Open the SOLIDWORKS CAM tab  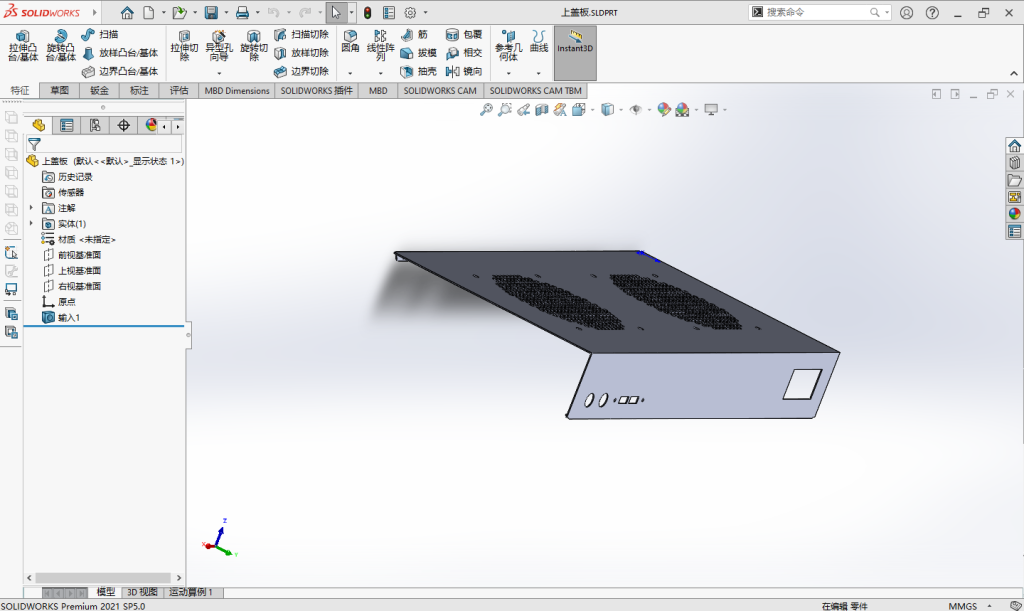point(440,91)
